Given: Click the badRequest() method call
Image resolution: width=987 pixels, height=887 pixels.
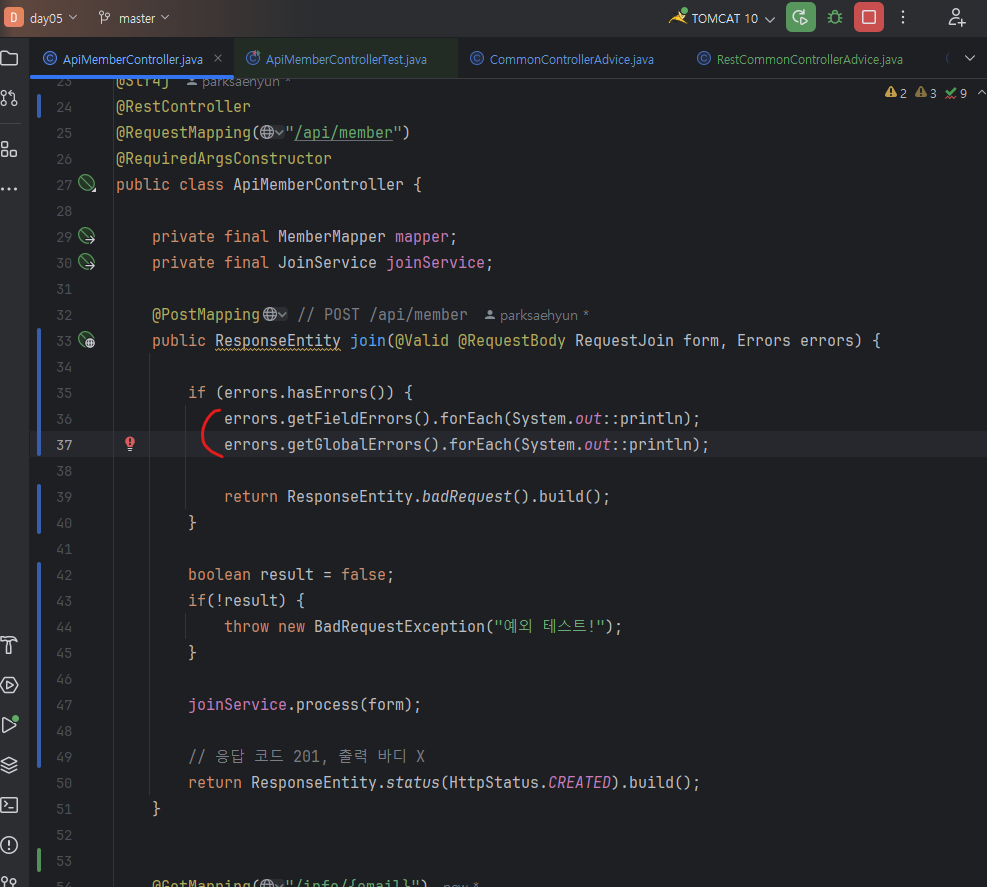Looking at the screenshot, I should point(475,497).
